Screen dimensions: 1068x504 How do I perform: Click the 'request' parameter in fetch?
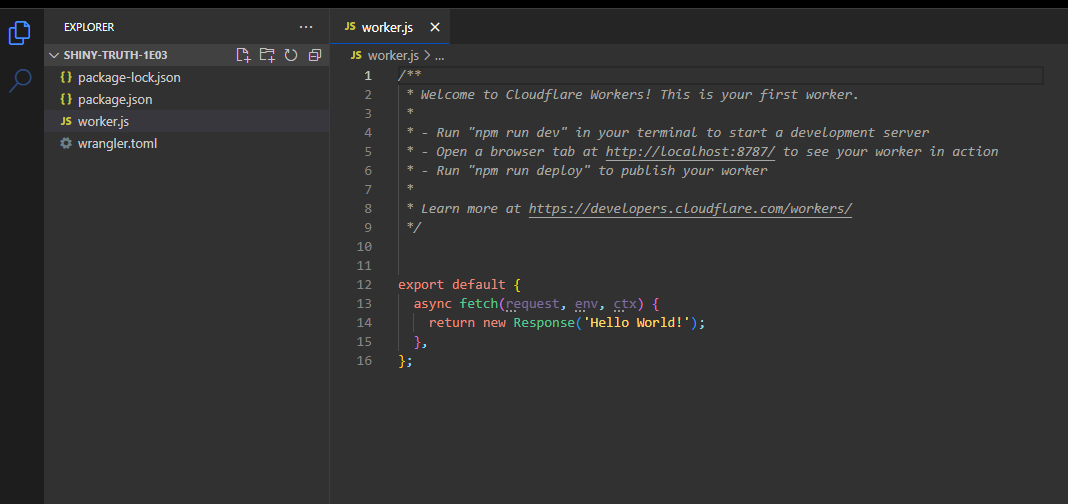click(x=533, y=303)
